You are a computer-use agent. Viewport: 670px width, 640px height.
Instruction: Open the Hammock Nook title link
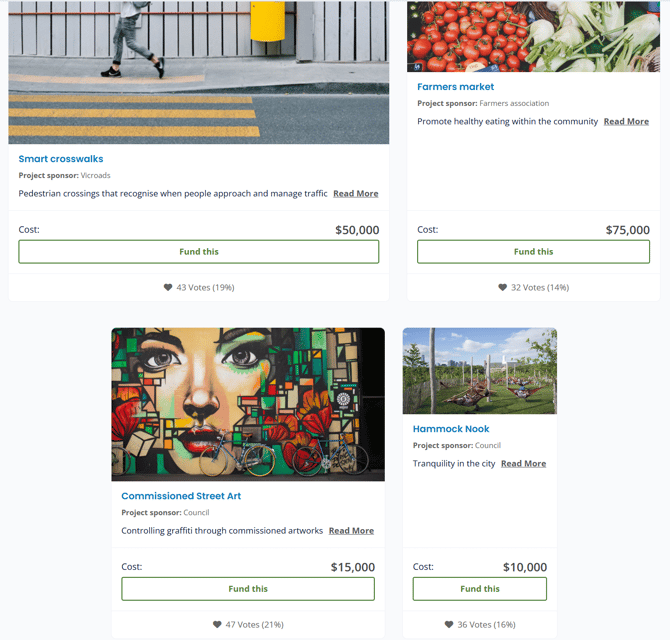click(x=451, y=429)
